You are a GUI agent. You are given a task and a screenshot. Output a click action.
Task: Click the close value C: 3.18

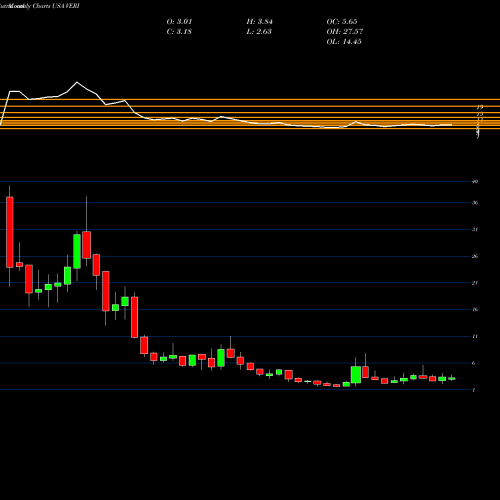click(x=179, y=32)
